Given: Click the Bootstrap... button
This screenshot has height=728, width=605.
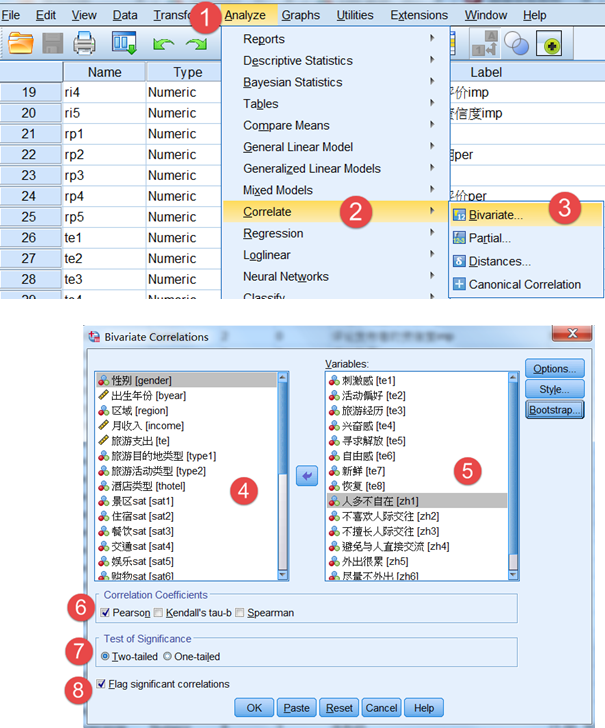Looking at the screenshot, I should (554, 410).
